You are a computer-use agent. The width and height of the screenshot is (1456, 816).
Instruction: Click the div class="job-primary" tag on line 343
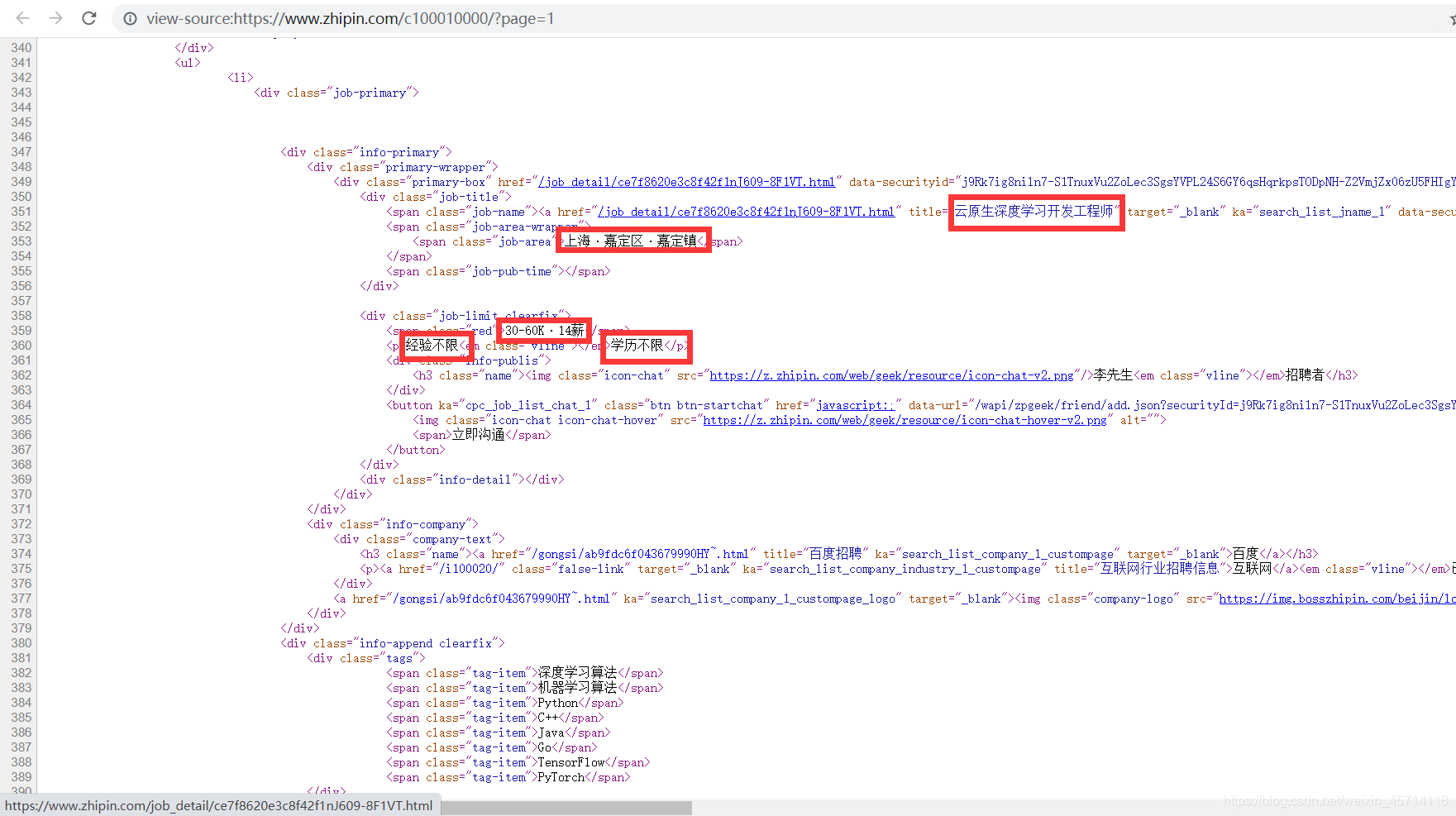[337, 93]
